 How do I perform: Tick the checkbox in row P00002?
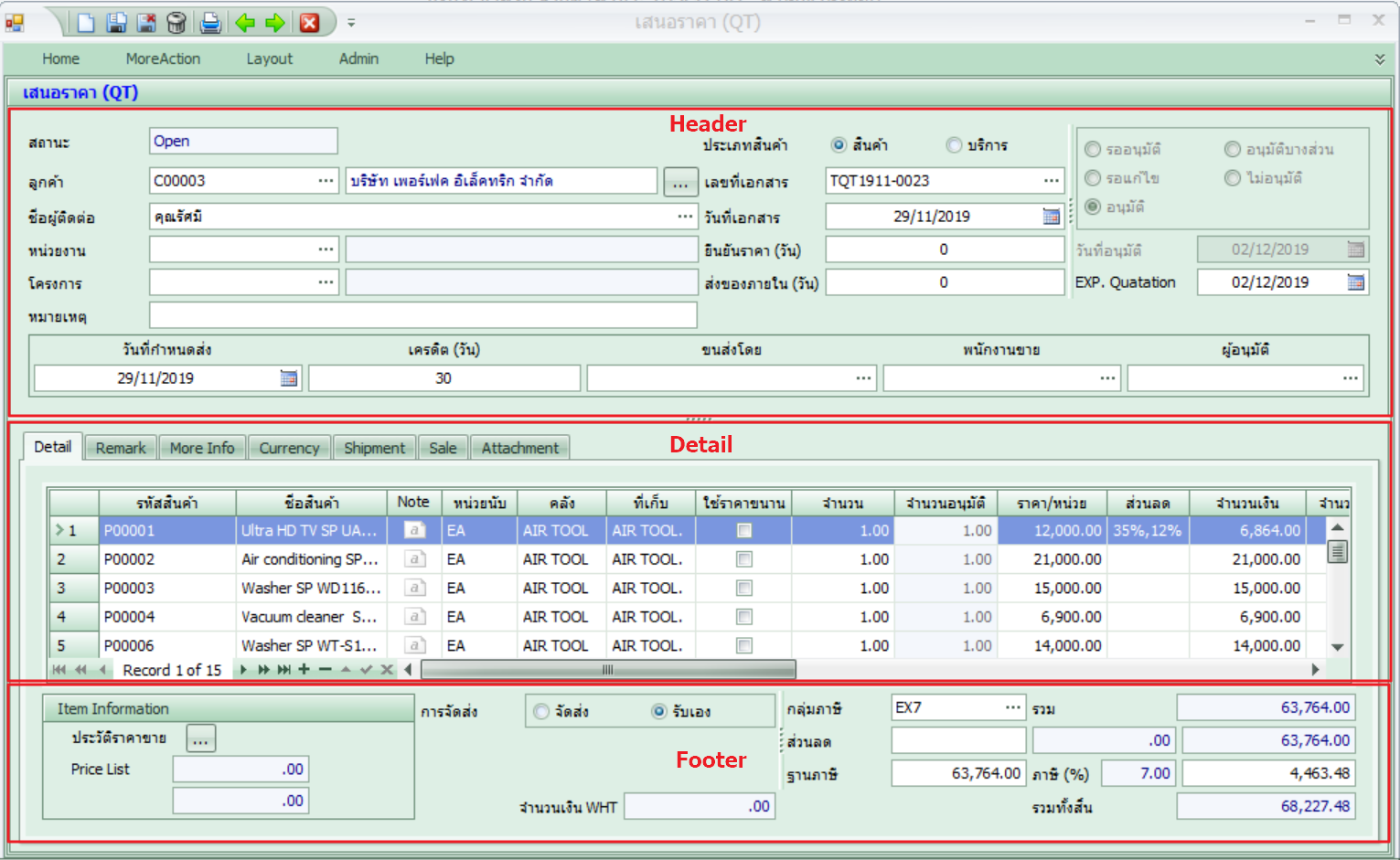tap(744, 559)
